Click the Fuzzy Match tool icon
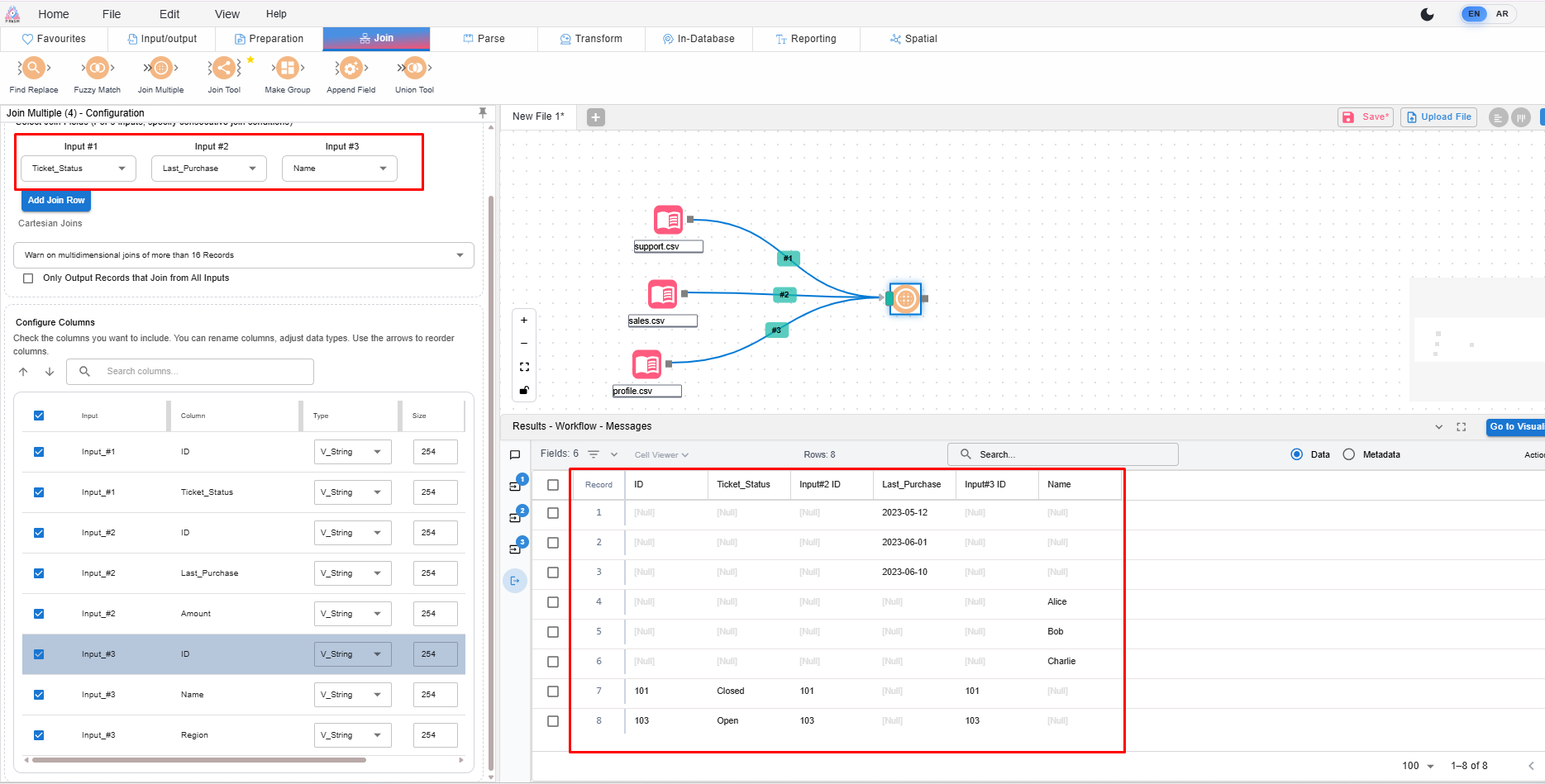 click(x=97, y=69)
